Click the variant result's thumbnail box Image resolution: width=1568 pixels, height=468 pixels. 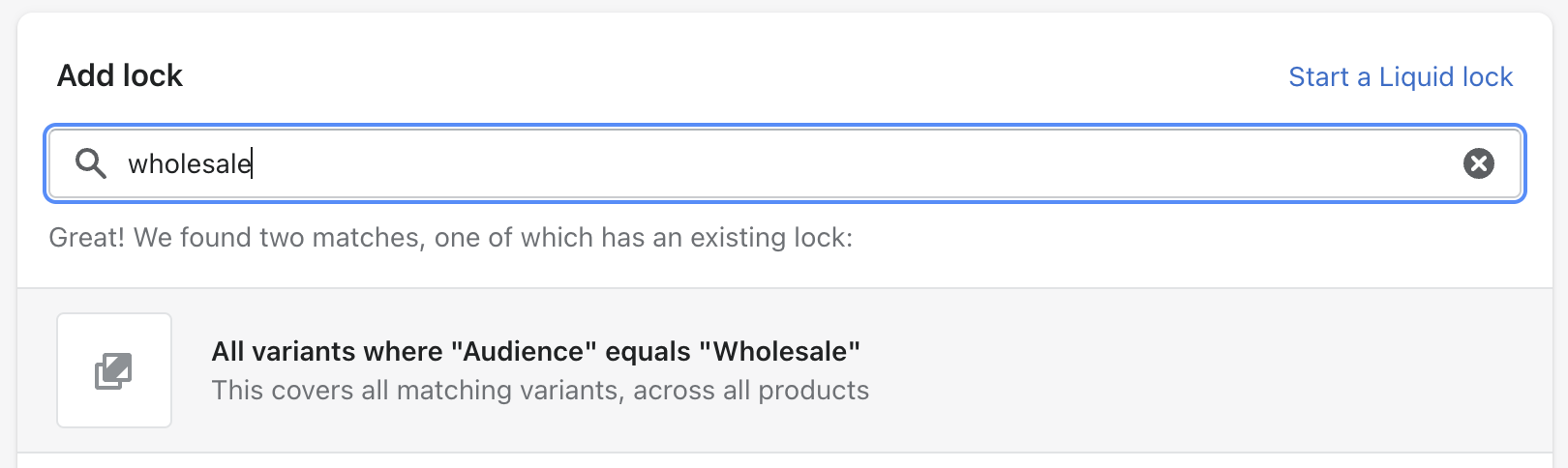coord(114,370)
